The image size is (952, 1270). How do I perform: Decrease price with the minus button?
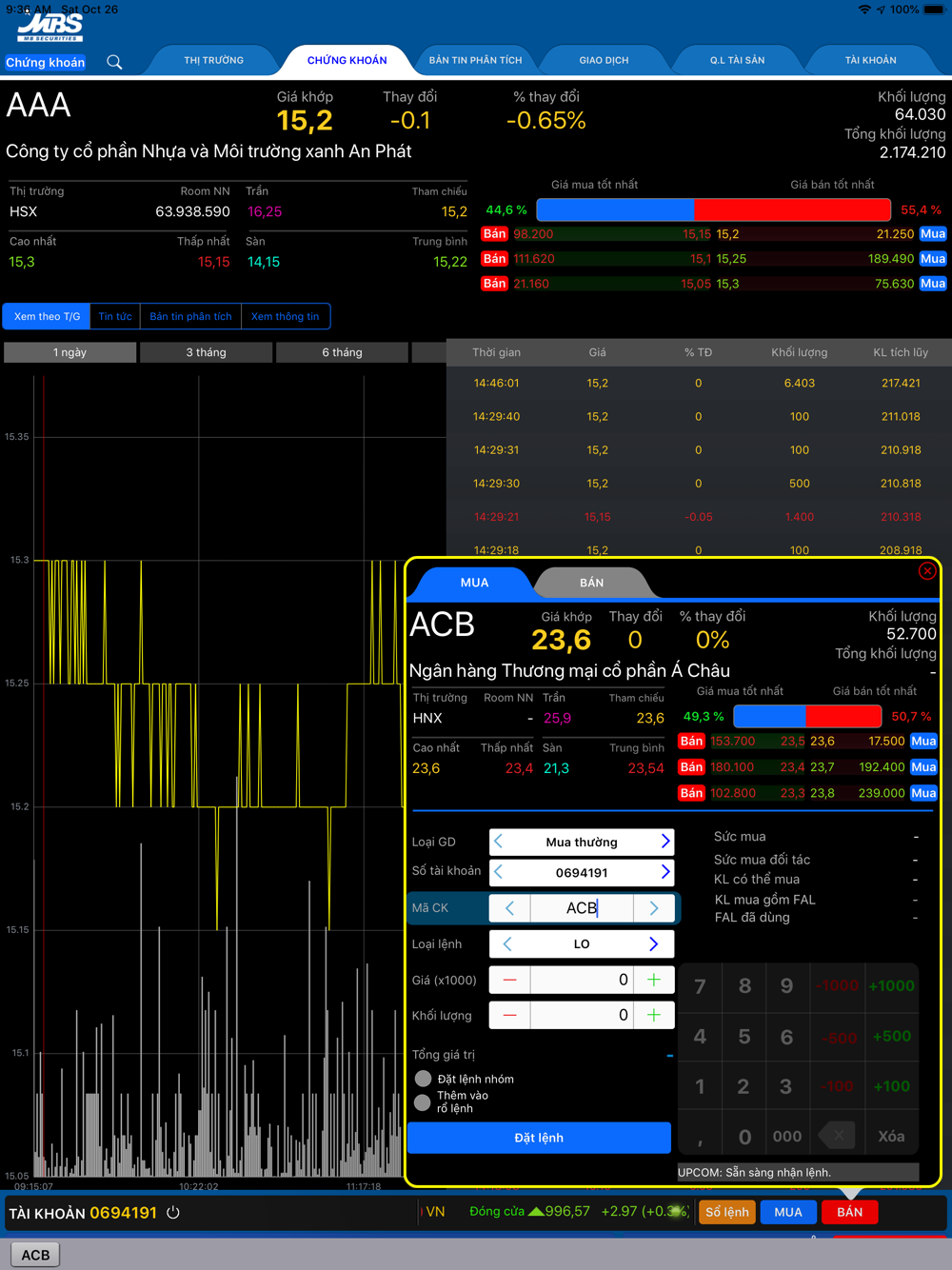(510, 980)
